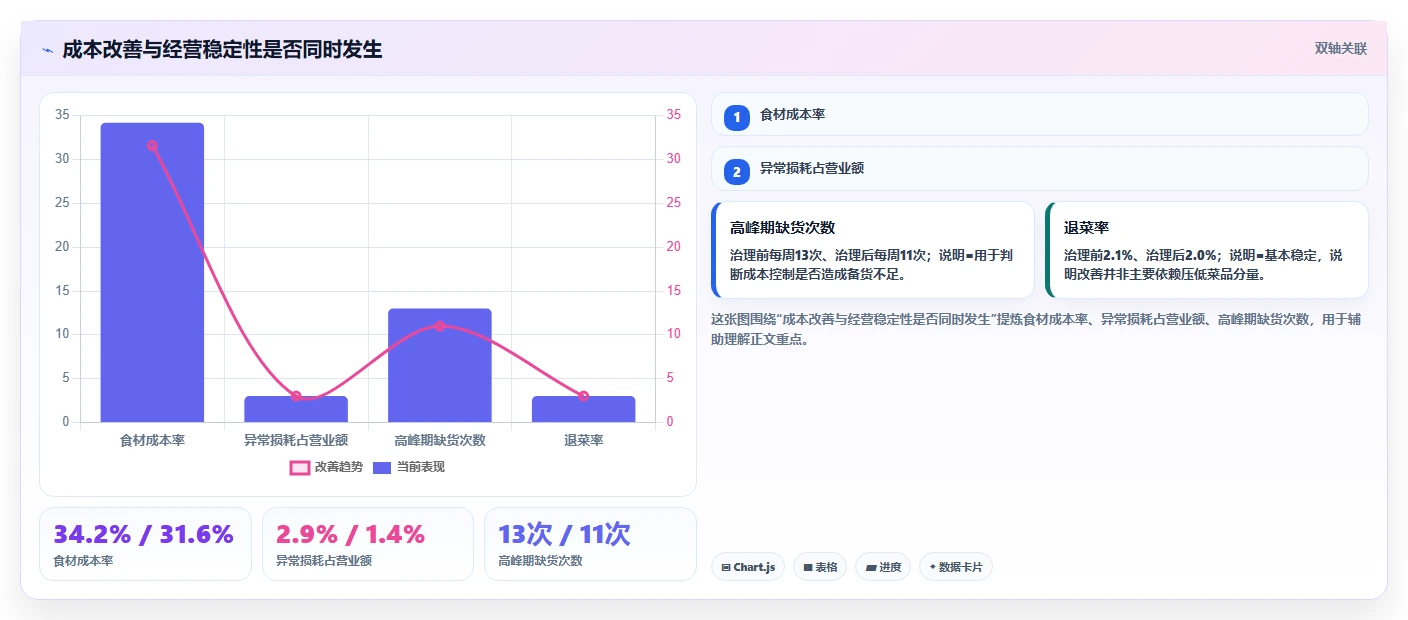The height and width of the screenshot is (620, 1408).
Task: Click the 食材成本率 bar in chart
Action: 152,272
